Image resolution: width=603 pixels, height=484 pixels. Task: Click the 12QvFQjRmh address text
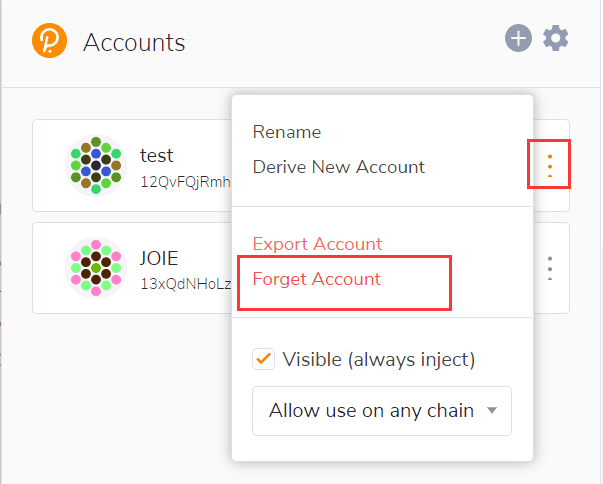coord(185,182)
